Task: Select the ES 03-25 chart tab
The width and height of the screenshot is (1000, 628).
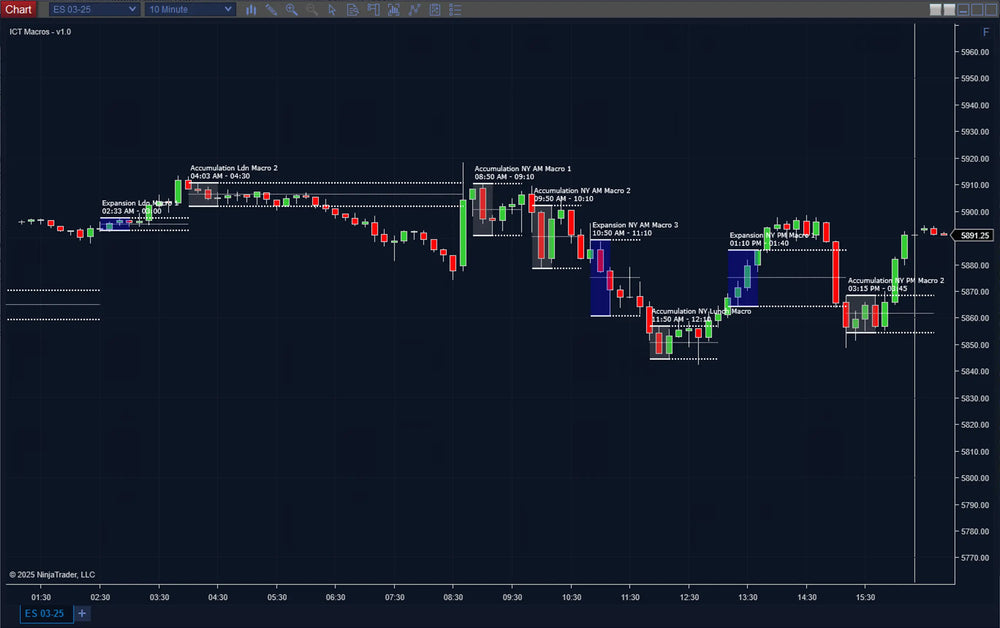Action: pyautogui.click(x=44, y=613)
